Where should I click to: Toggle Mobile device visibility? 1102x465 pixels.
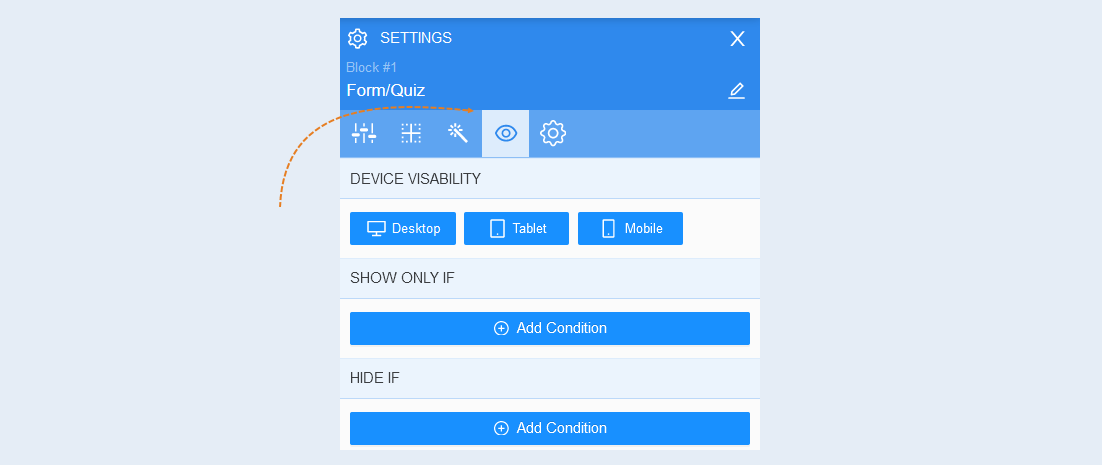coord(630,228)
